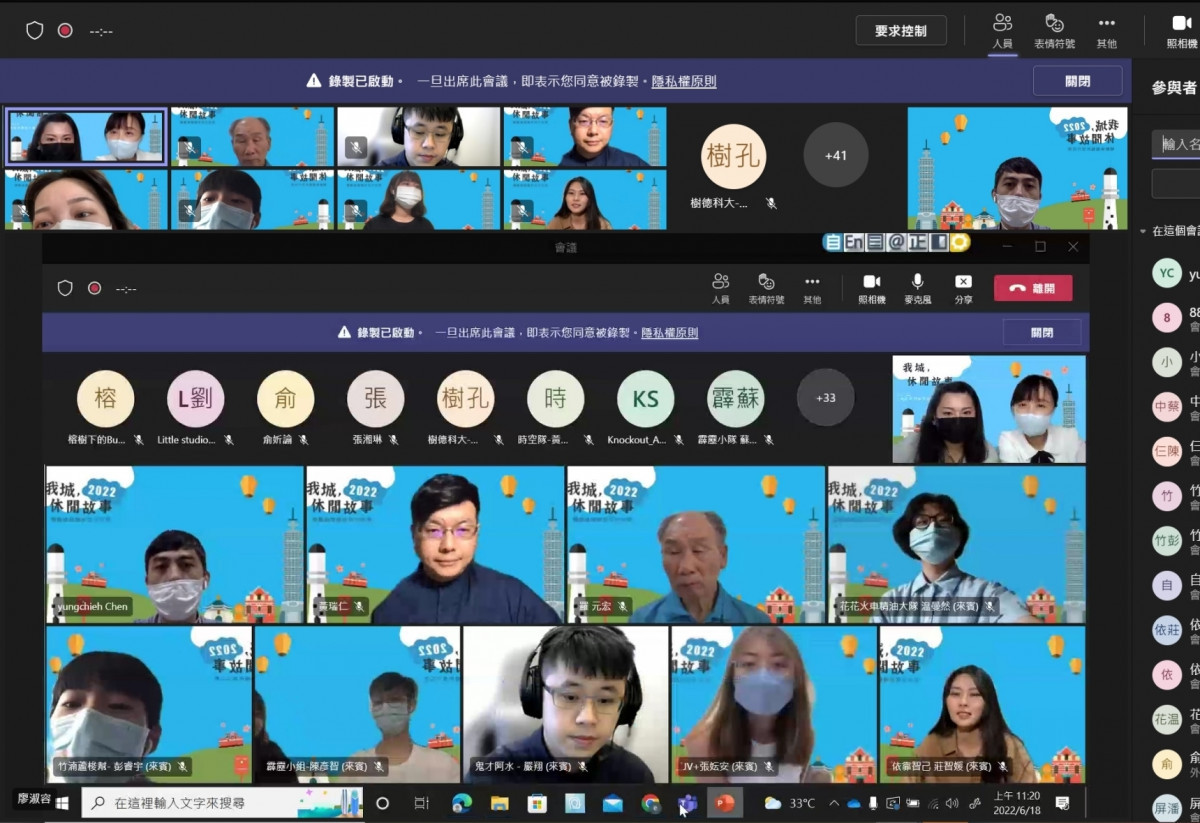Show the +33 overflow participants
1200x823 pixels.
[x=825, y=397]
